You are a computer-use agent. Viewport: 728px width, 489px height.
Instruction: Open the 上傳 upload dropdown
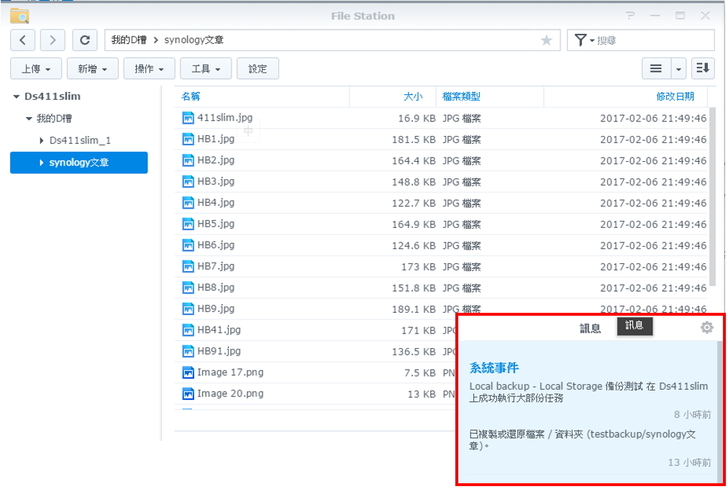pyautogui.click(x=36, y=69)
